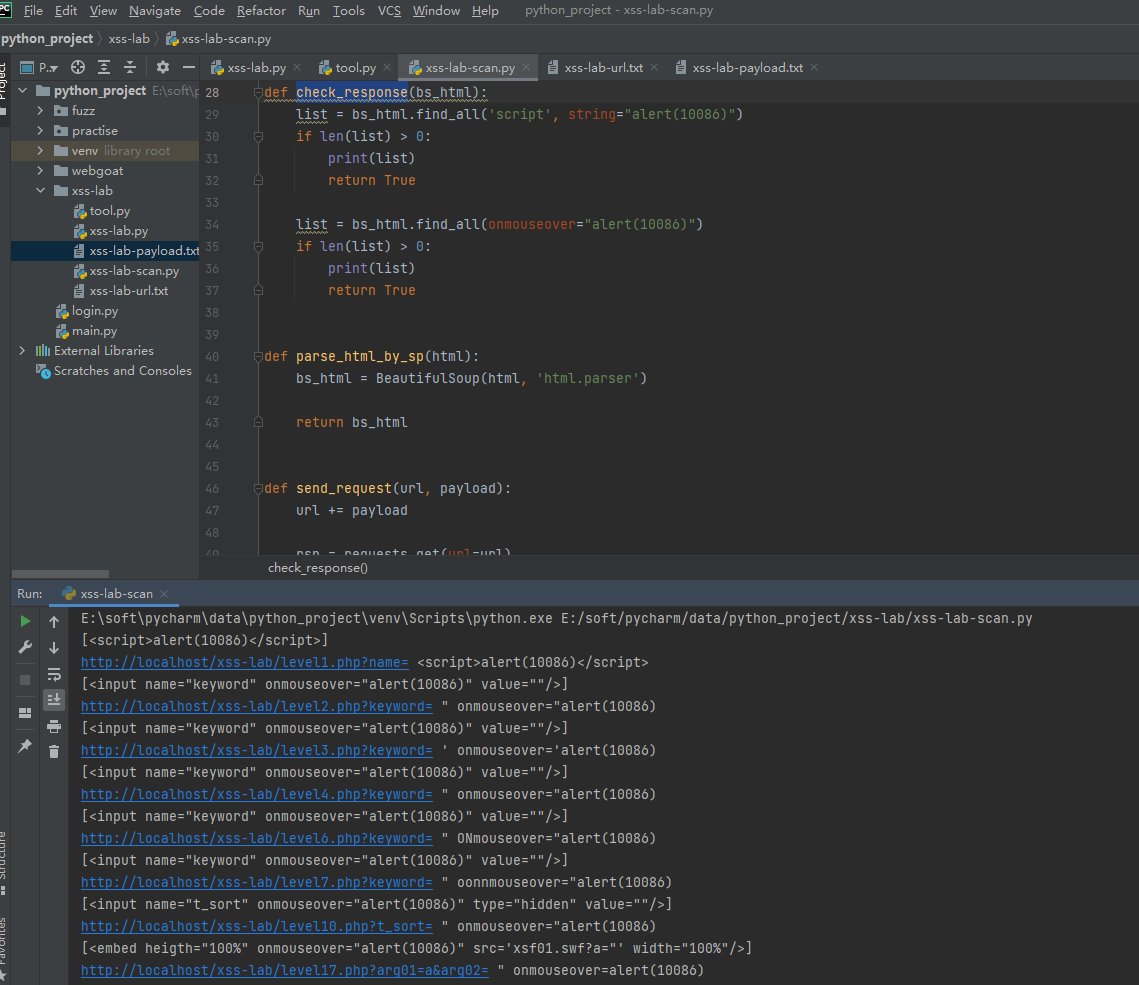Toggle scroll to end in Run console
Screen dimensions: 1139x985
click(54, 700)
